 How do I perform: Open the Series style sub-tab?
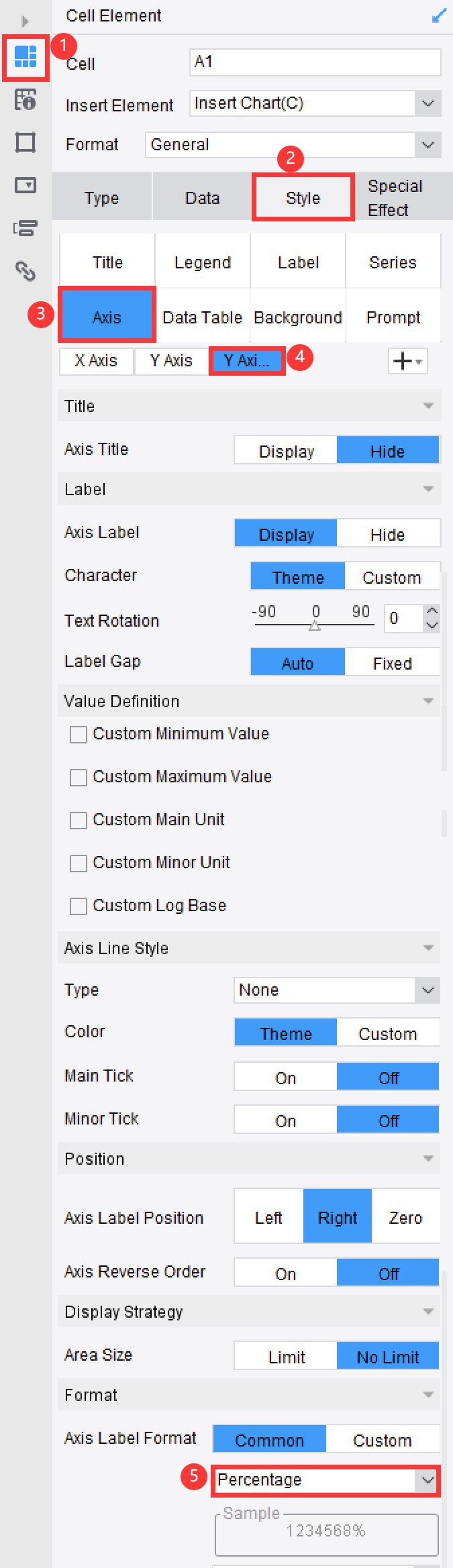click(393, 262)
